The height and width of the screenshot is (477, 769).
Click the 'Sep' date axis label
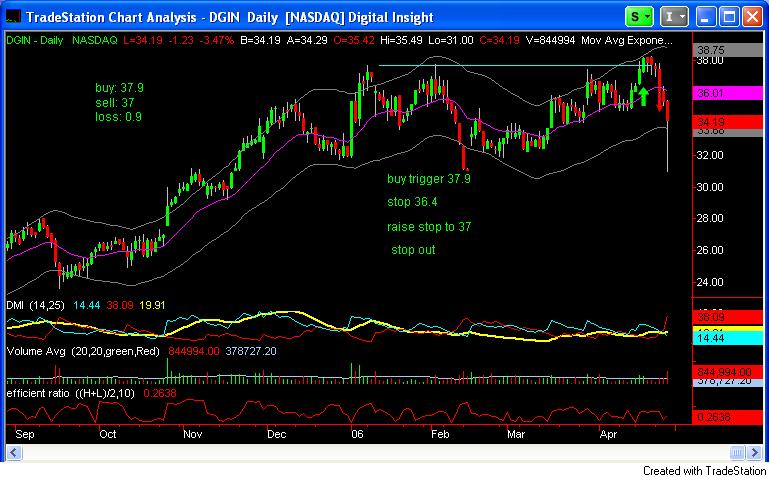(25, 435)
